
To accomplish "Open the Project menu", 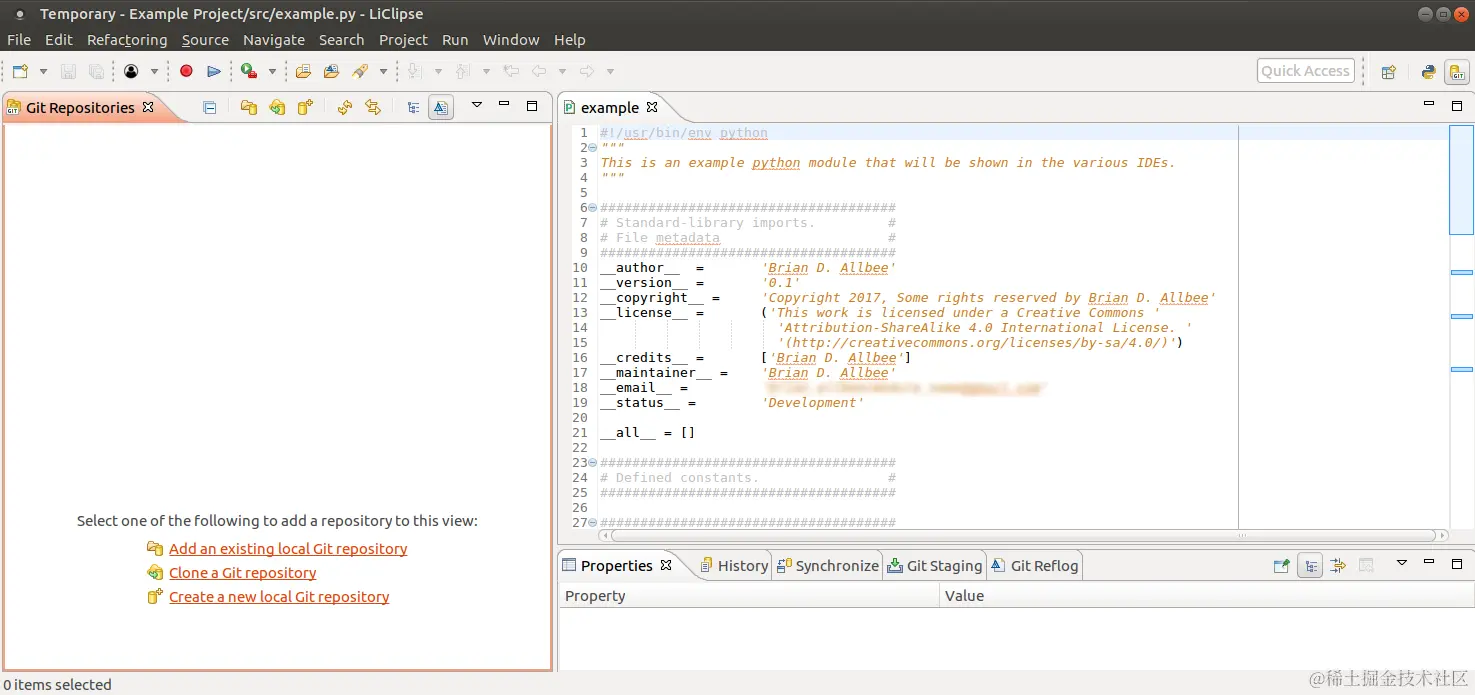I will (403, 40).
